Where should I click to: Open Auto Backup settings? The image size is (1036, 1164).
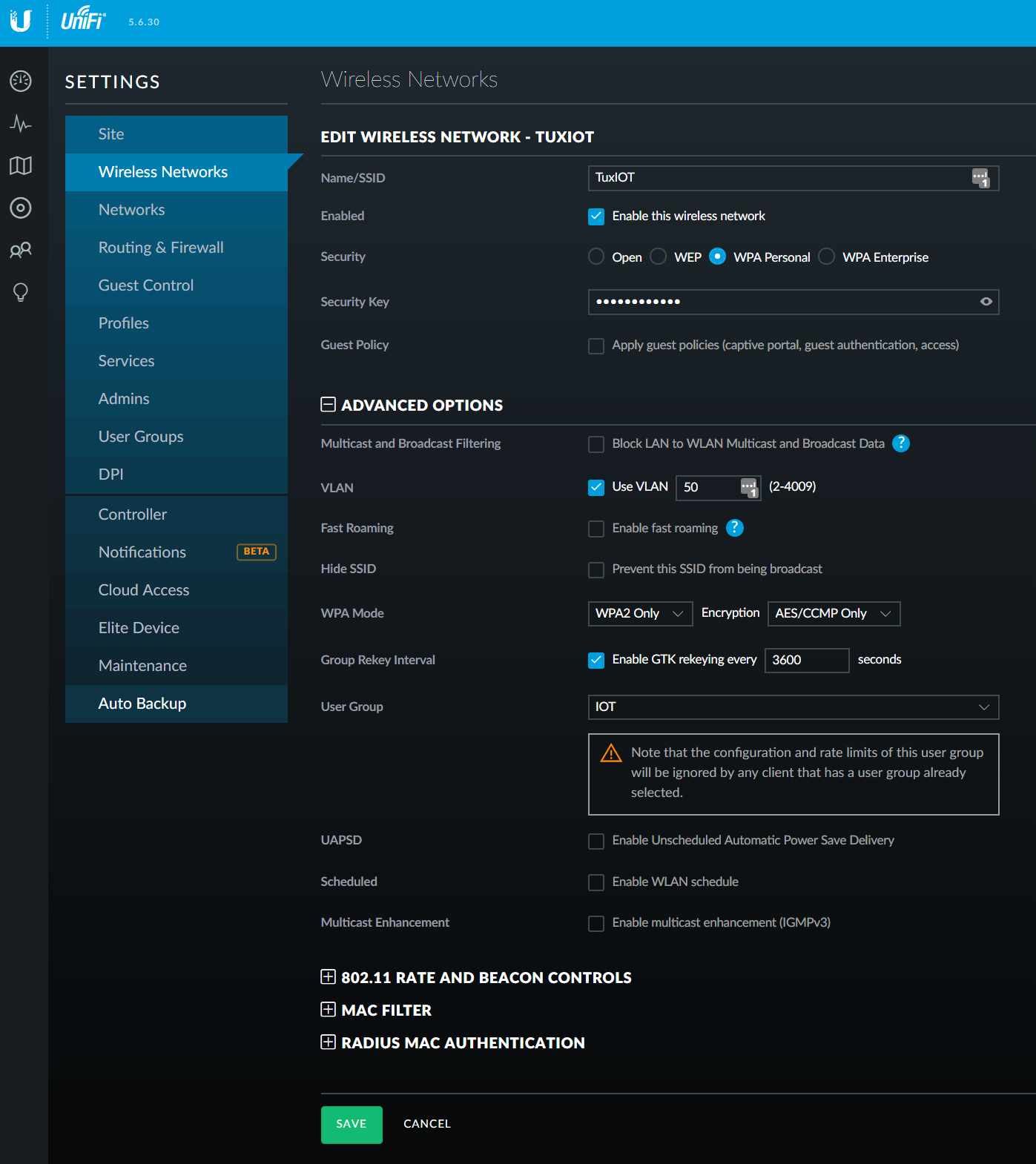176,704
